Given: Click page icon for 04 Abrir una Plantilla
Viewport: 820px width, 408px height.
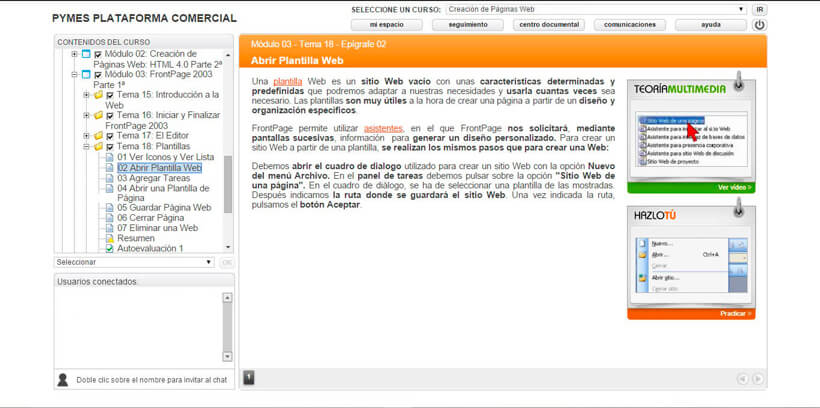Looking at the screenshot, I should click(109, 188).
